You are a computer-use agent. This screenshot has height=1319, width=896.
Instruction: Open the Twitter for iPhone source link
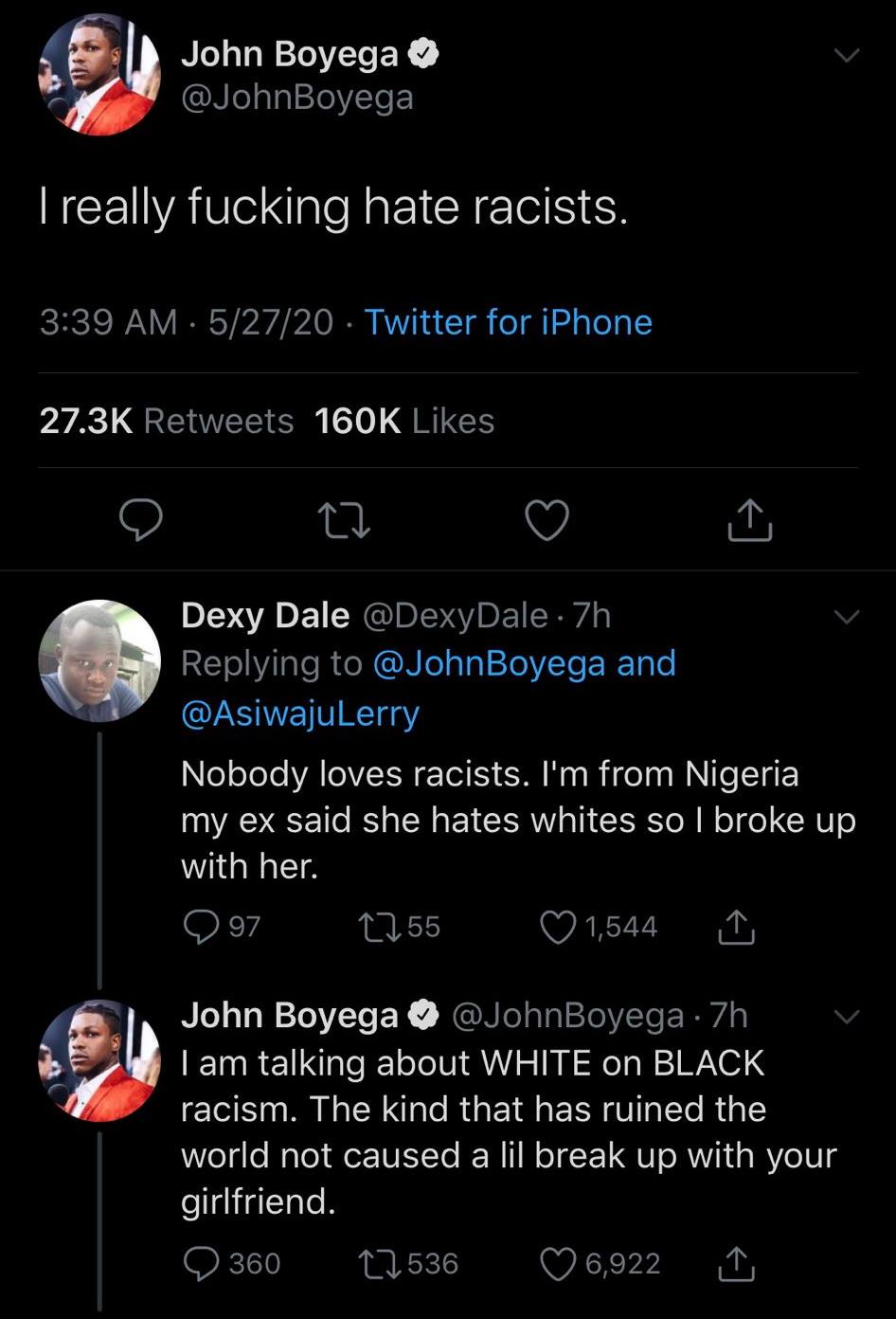tap(509, 322)
